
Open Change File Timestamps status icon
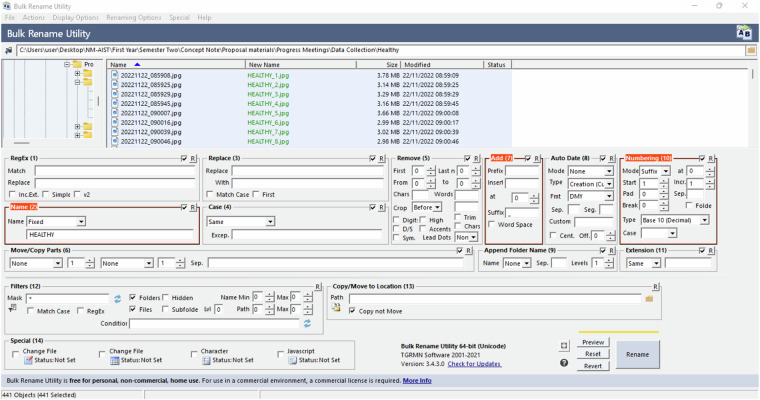115,360
